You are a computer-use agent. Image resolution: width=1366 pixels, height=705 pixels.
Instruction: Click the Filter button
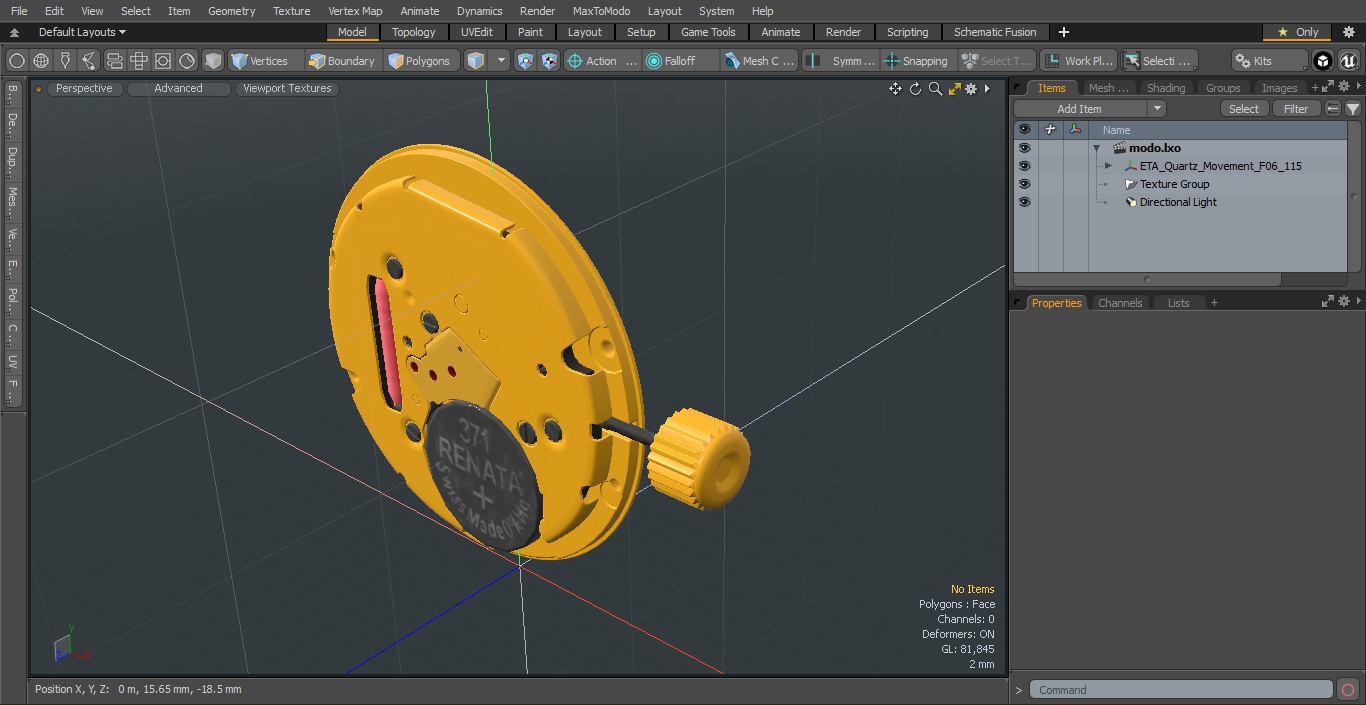(1296, 109)
